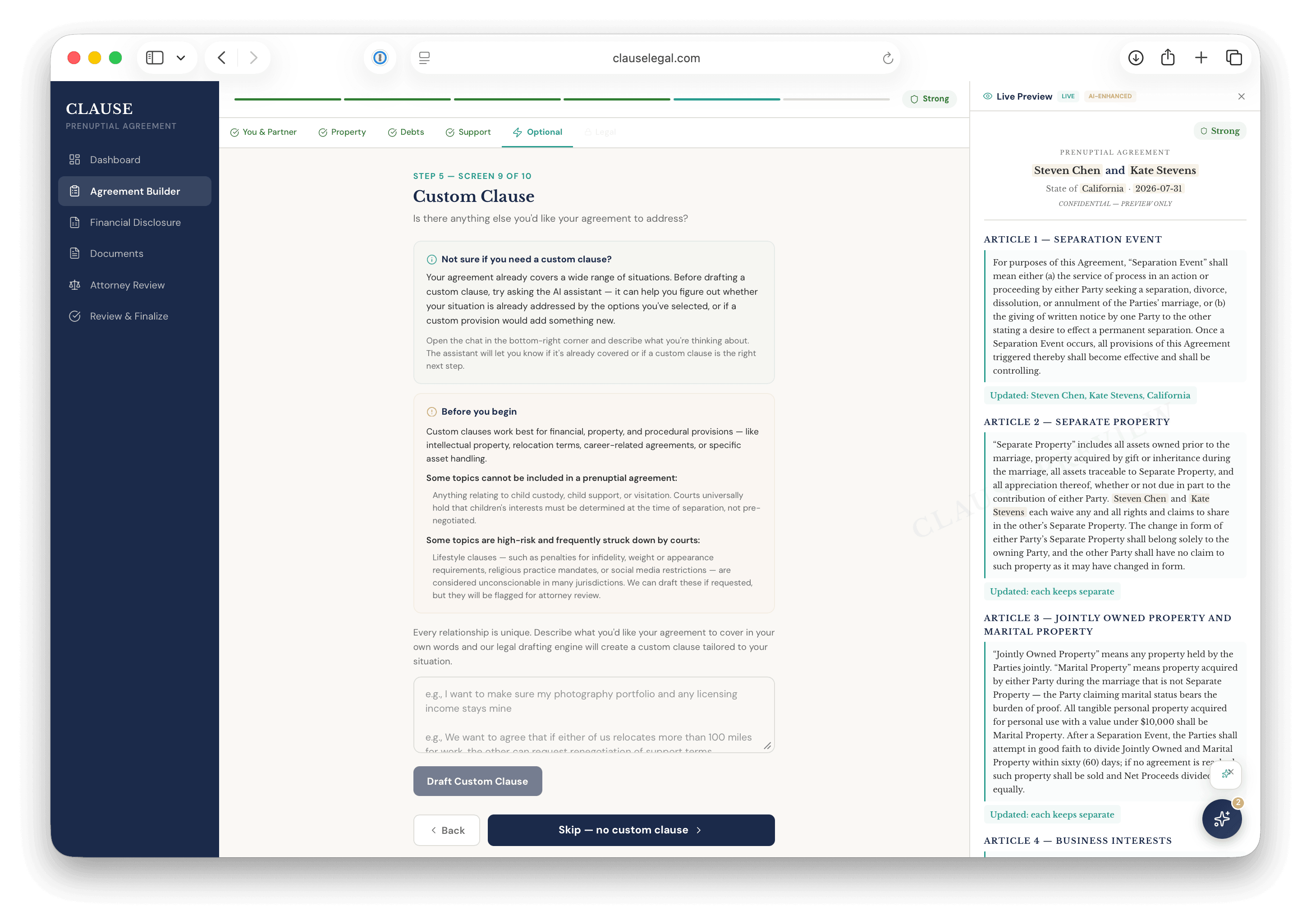Click the highlighted date 2026-07-31
Image resolution: width=1311 pixels, height=924 pixels.
pyautogui.click(x=1158, y=188)
